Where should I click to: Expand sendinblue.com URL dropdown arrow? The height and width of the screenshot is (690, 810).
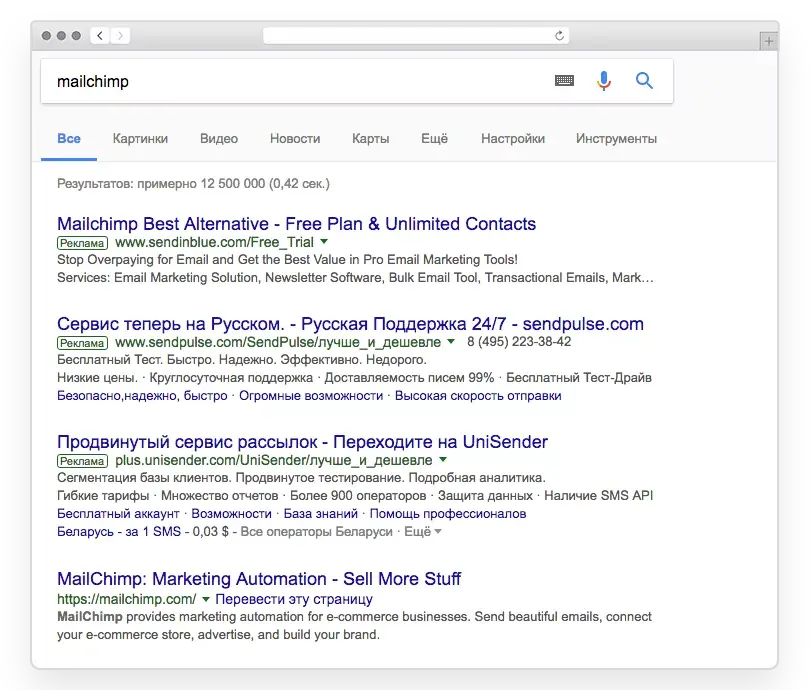[x=324, y=242]
